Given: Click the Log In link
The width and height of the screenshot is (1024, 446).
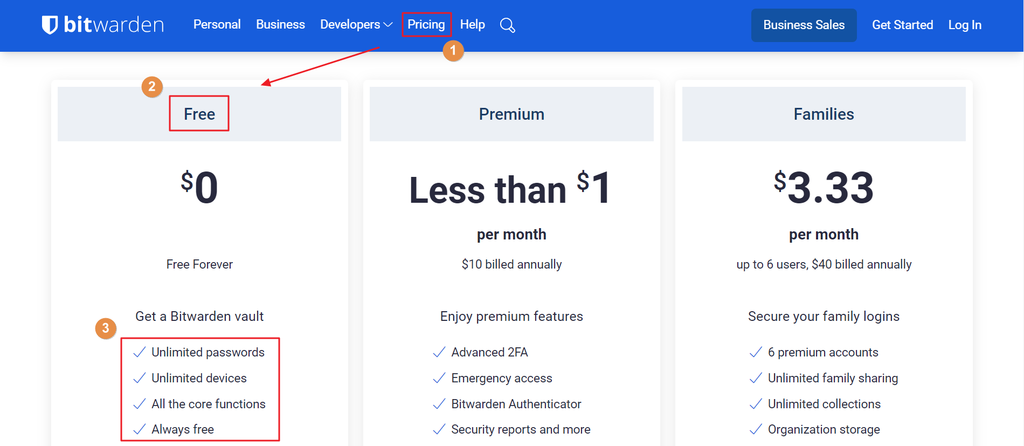Looking at the screenshot, I should pos(965,25).
